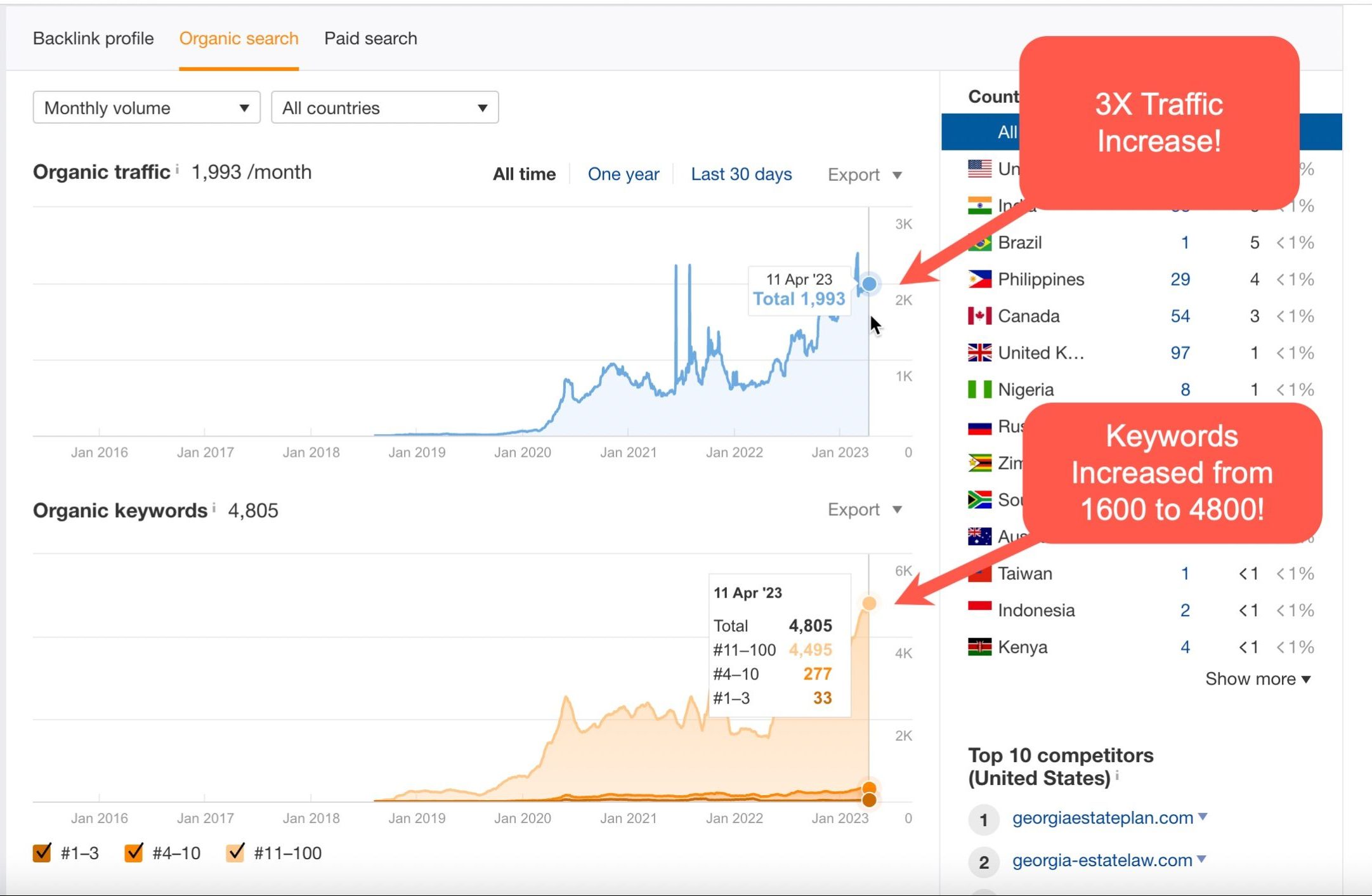Viewport: 1372px width, 896px height.
Task: Click the United States flag icon
Action: 980,169
